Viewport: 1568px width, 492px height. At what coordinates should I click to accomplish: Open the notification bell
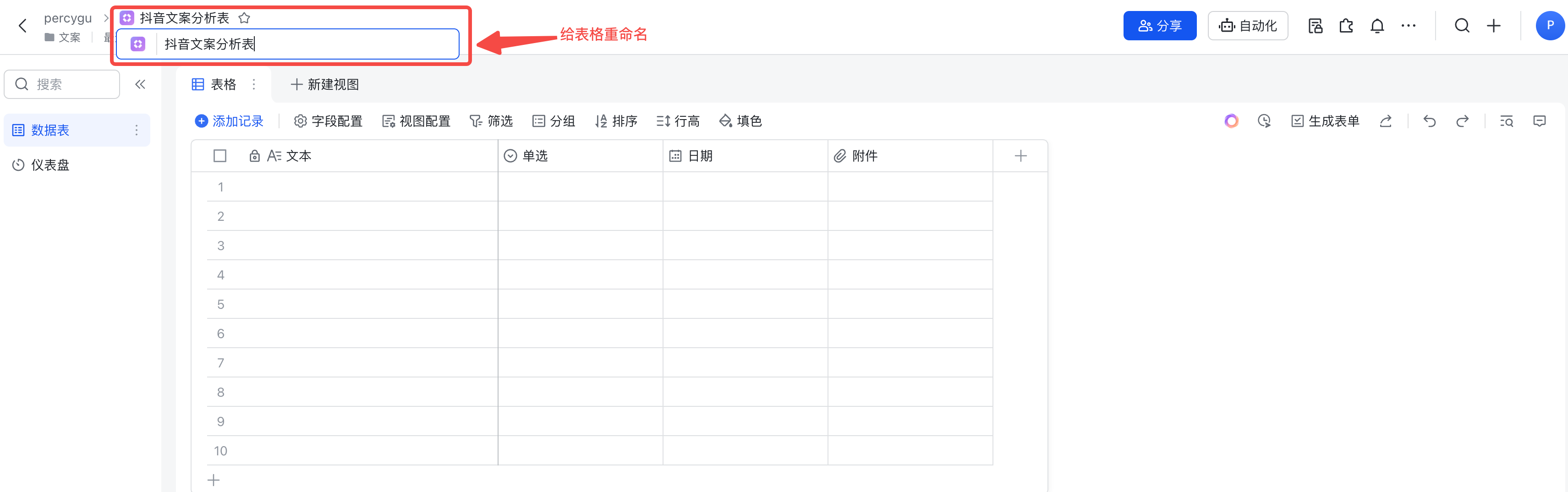coord(1377,26)
